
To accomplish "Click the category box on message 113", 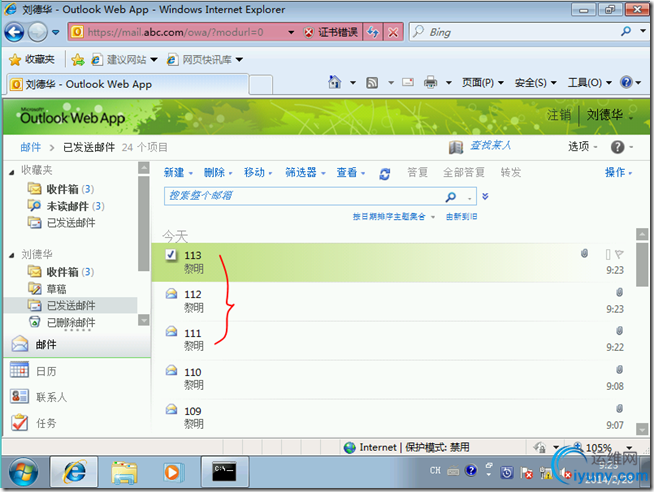I will [x=608, y=254].
